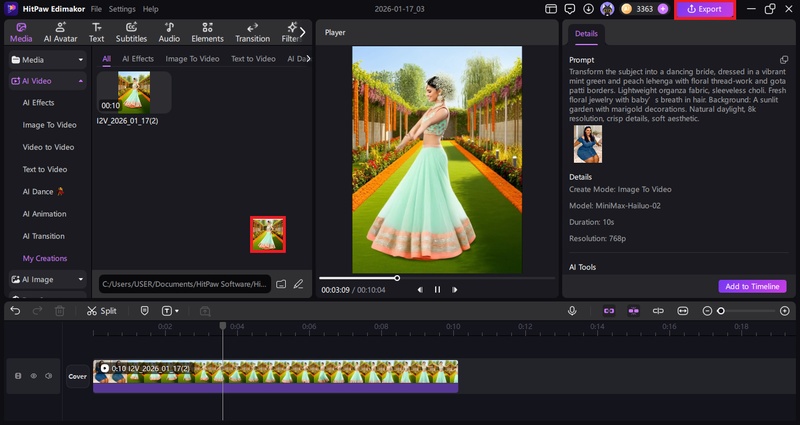Image resolution: width=800 pixels, height=425 pixels.
Task: Delete the selected clip with trash icon
Action: (60, 311)
